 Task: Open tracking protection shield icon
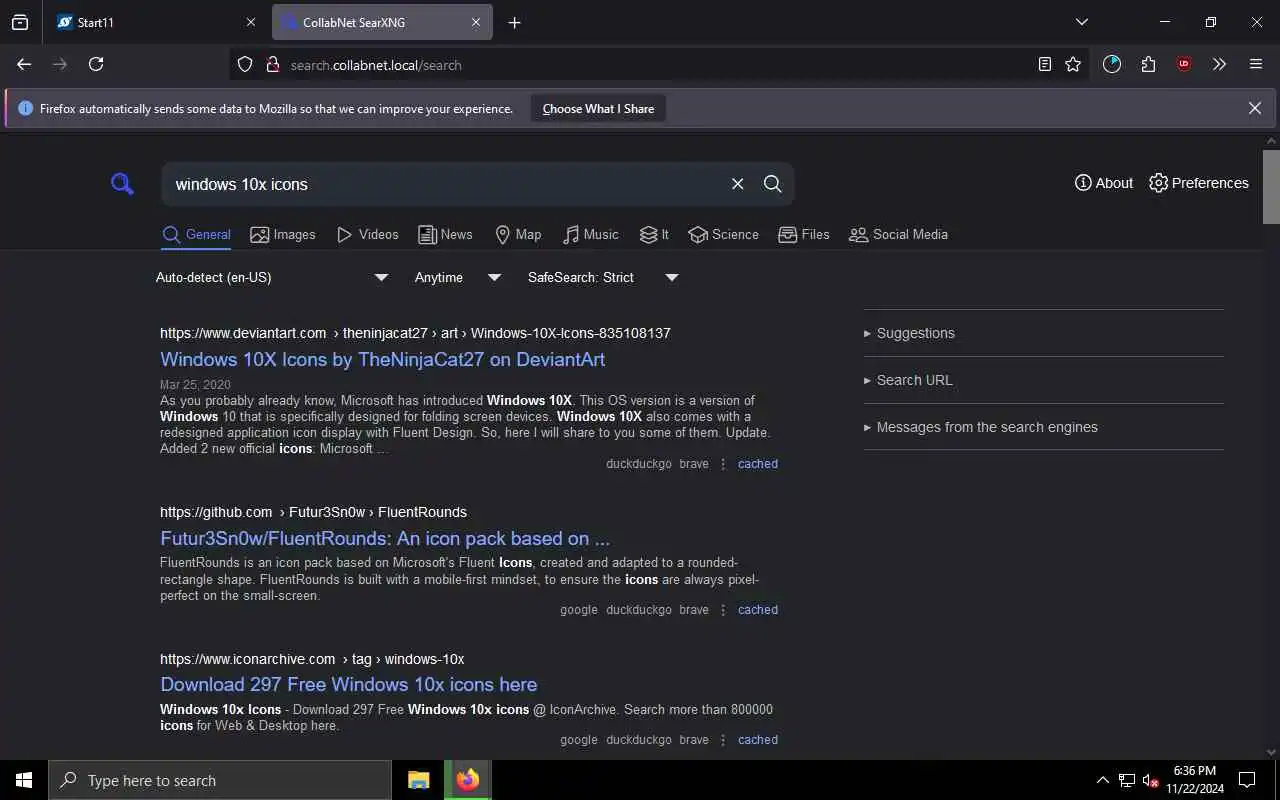click(245, 65)
